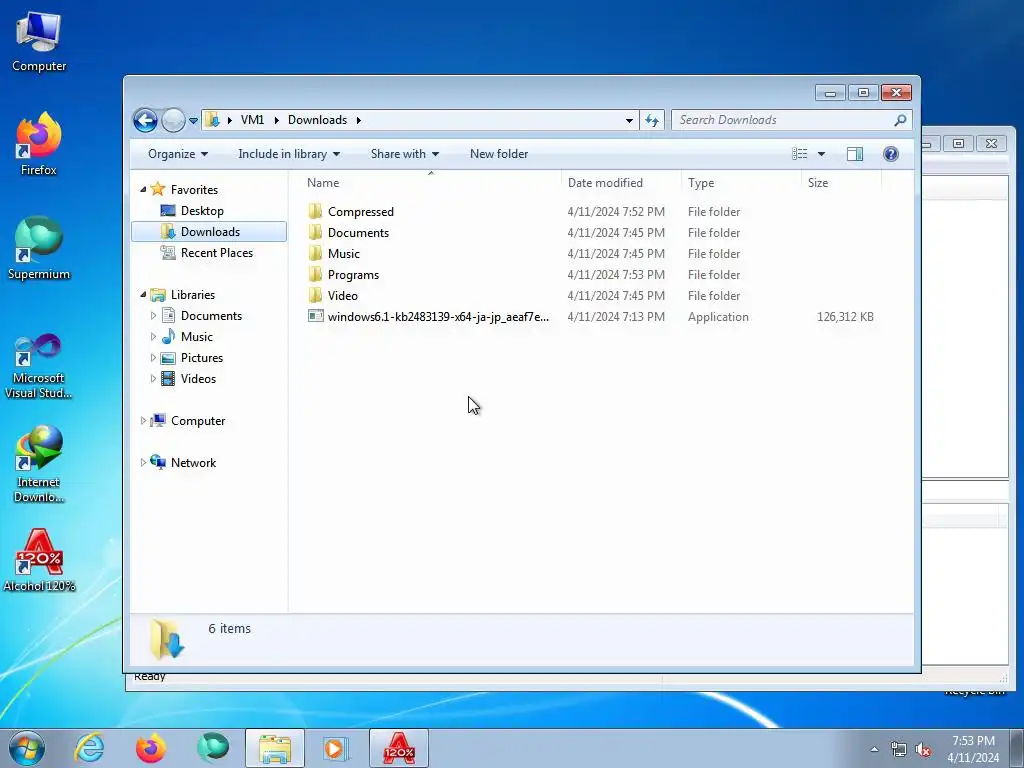The image size is (1024, 768).
Task: Switch to Windows Explorer taskbar button
Action: pyautogui.click(x=275, y=748)
